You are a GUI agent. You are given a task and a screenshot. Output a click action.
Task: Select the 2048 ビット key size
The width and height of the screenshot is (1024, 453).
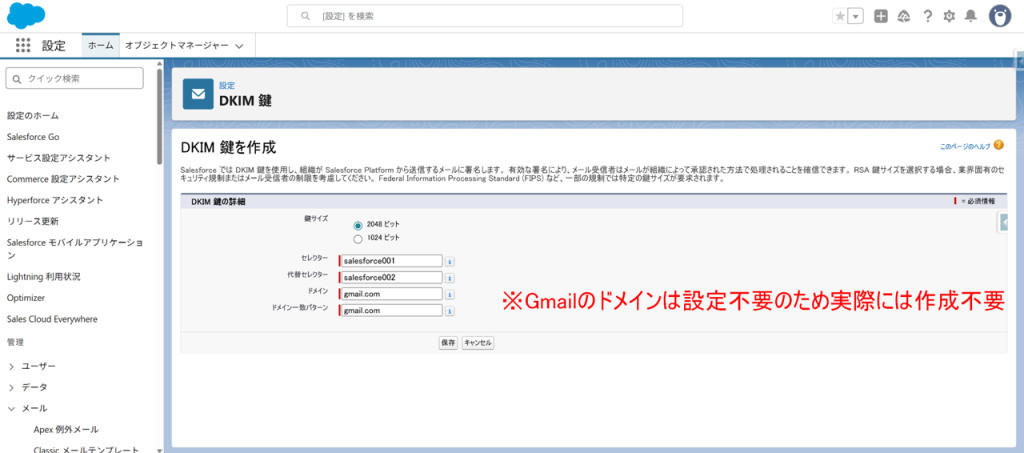(358, 225)
